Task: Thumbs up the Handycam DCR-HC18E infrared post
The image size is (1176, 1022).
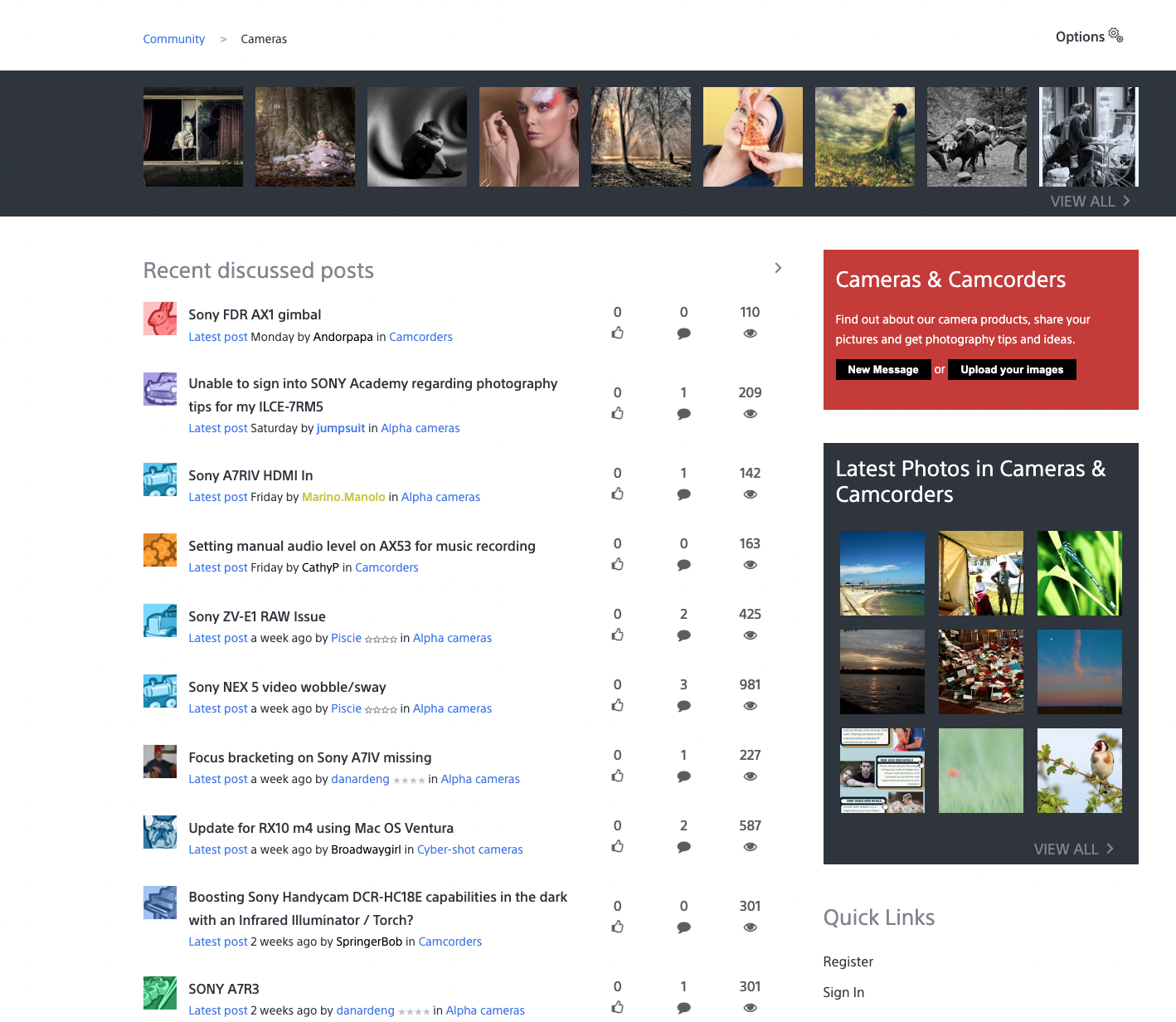Action: click(618, 927)
